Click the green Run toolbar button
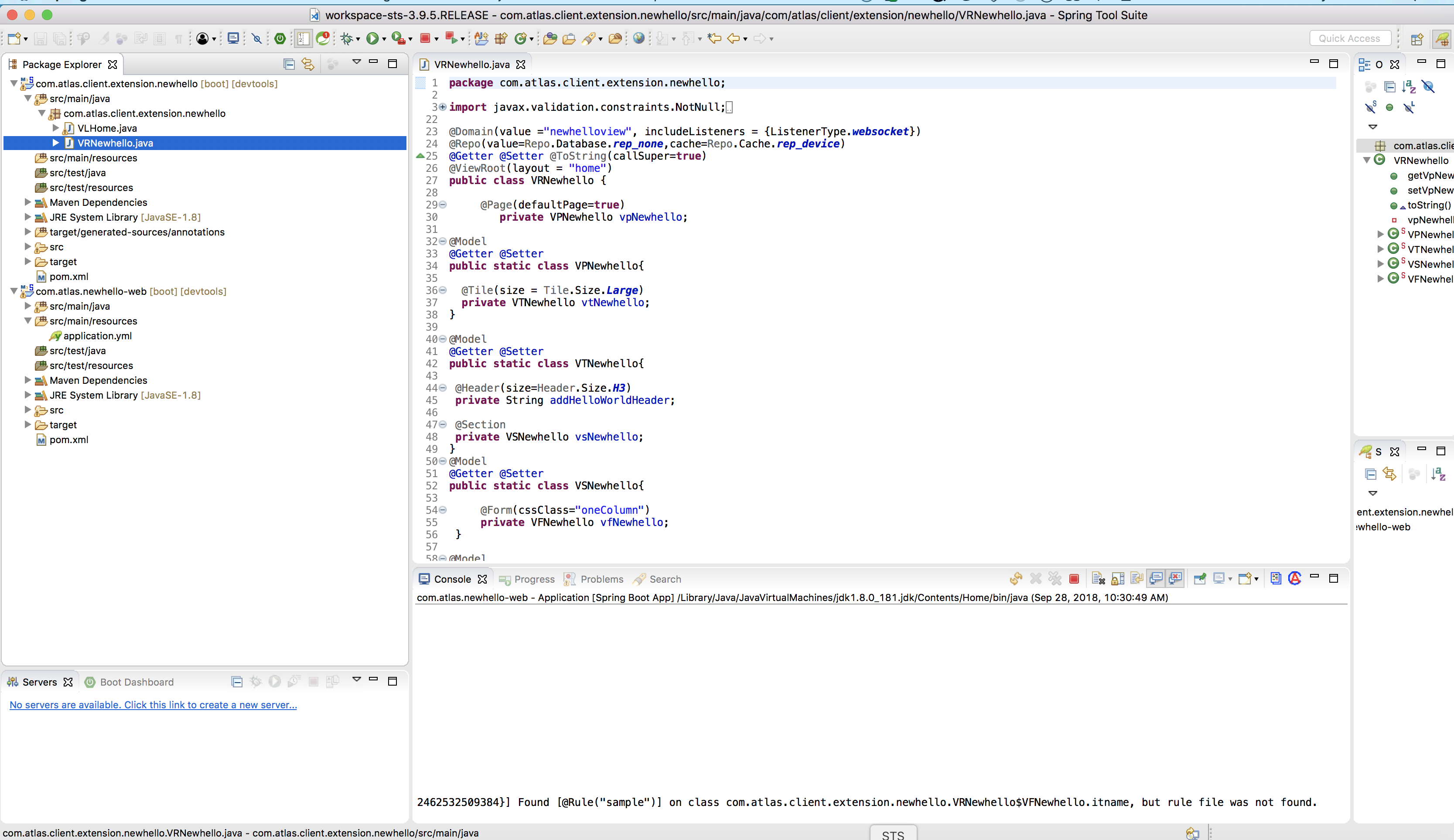 tap(372, 39)
